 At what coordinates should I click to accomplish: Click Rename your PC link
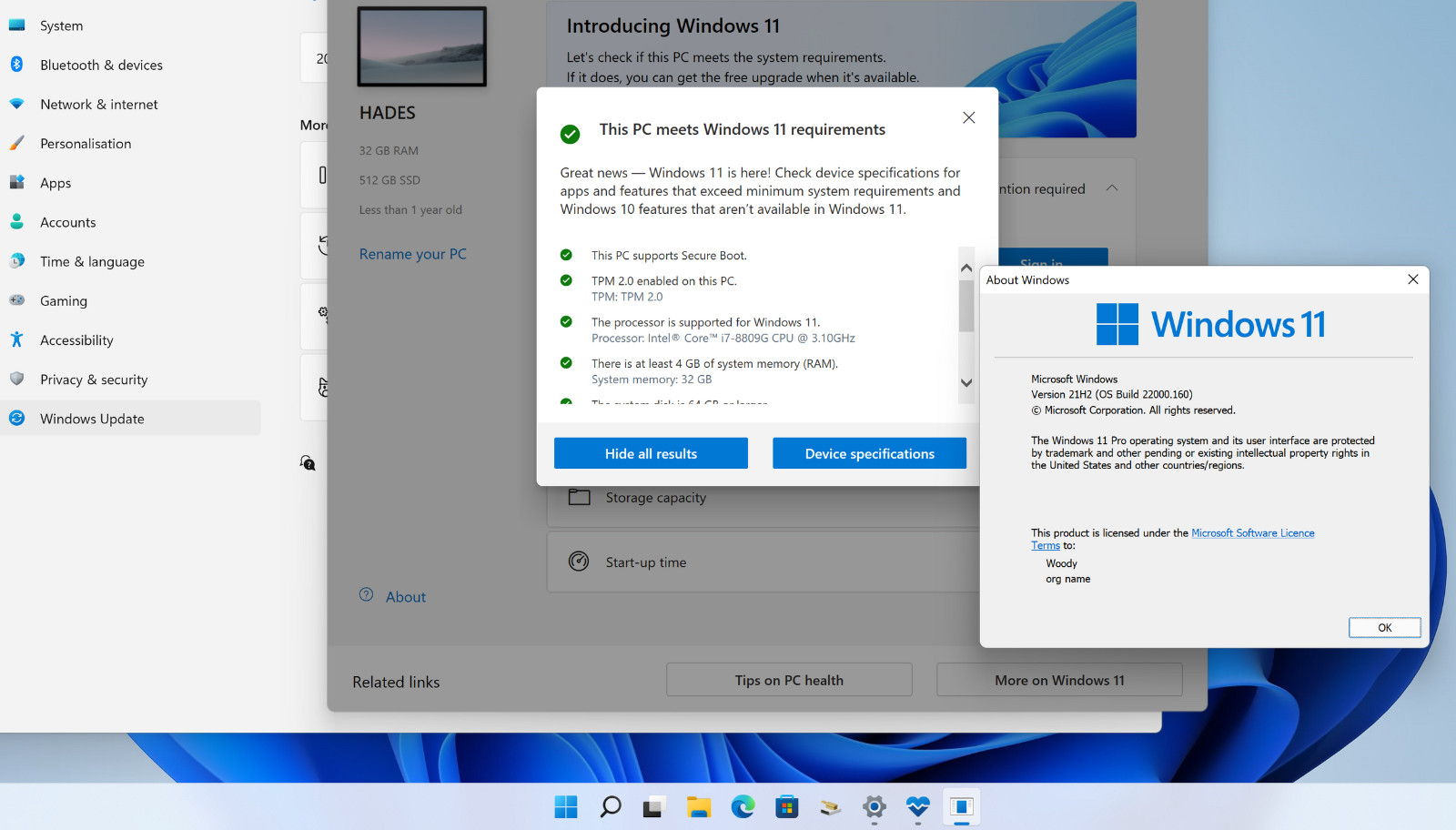[412, 254]
